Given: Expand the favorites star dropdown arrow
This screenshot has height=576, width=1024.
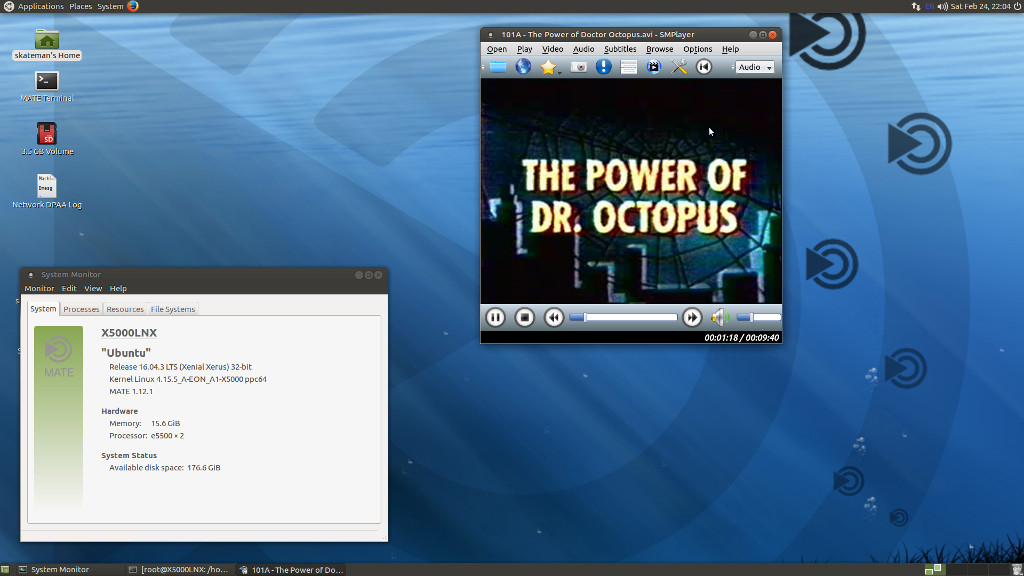Looking at the screenshot, I should tap(560, 71).
